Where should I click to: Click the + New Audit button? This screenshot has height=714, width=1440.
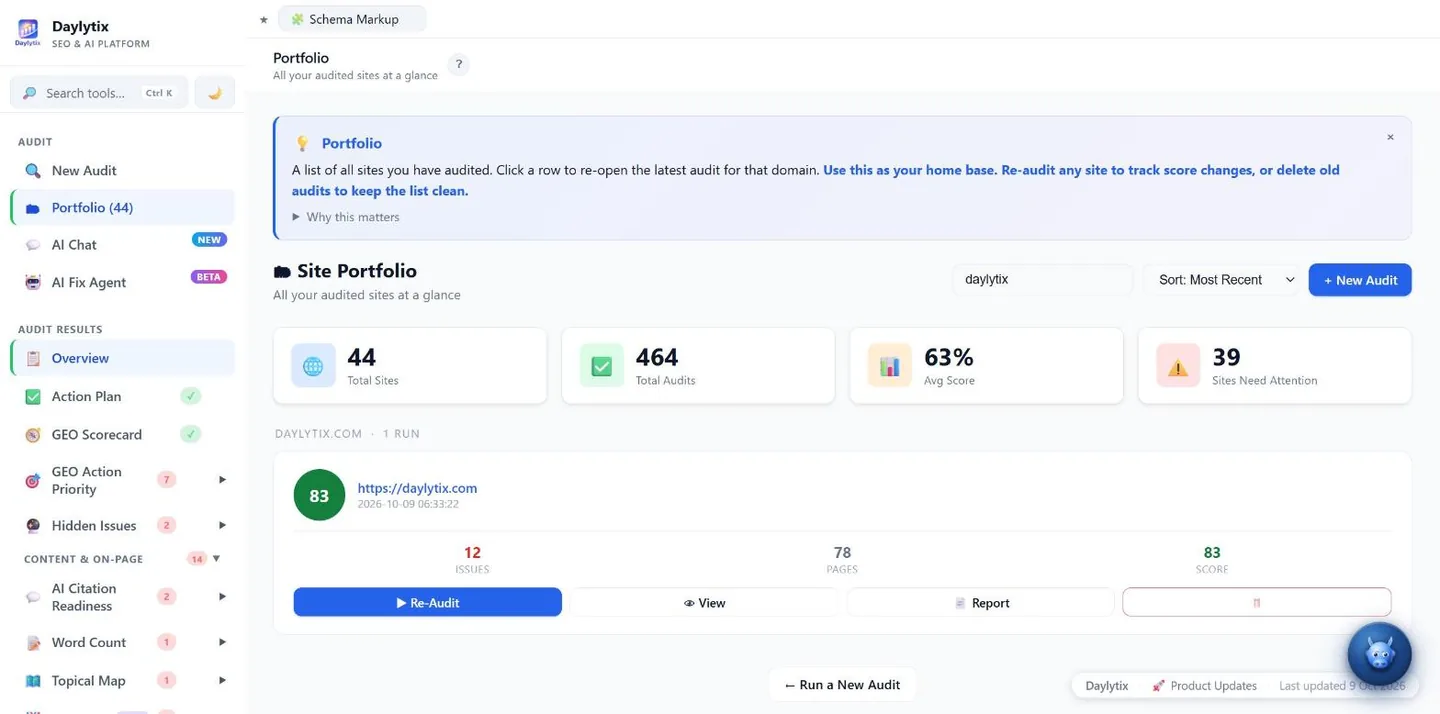1360,280
